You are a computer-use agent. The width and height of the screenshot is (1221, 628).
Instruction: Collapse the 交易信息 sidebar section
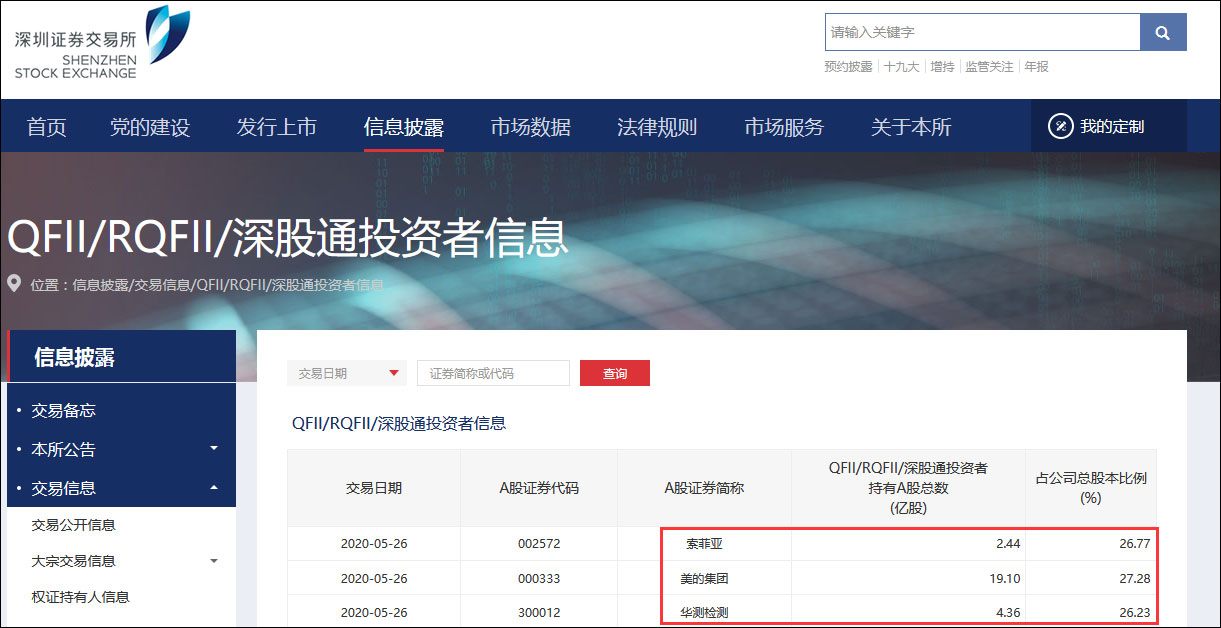[213, 488]
